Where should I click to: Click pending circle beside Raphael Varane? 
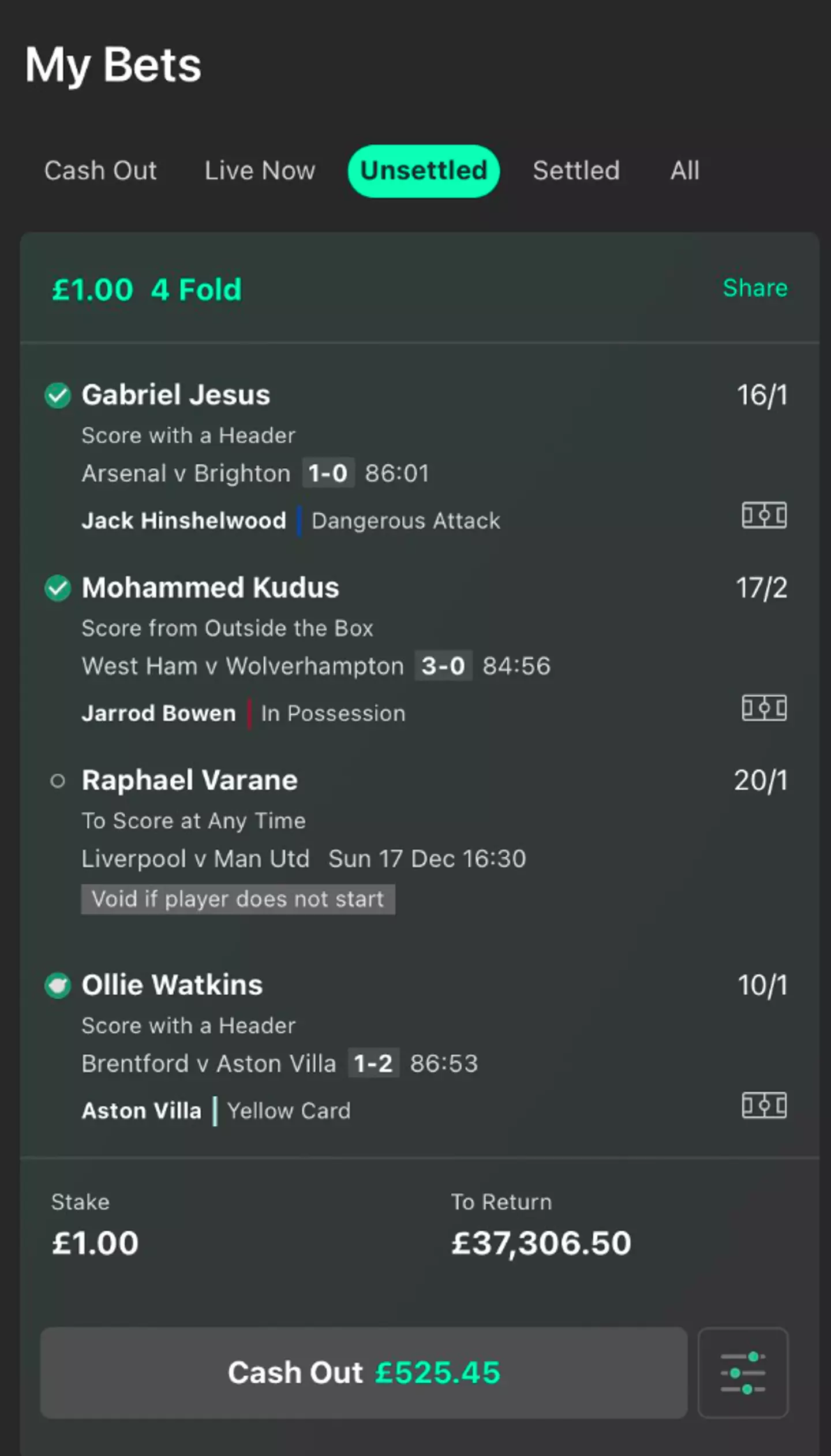click(58, 781)
